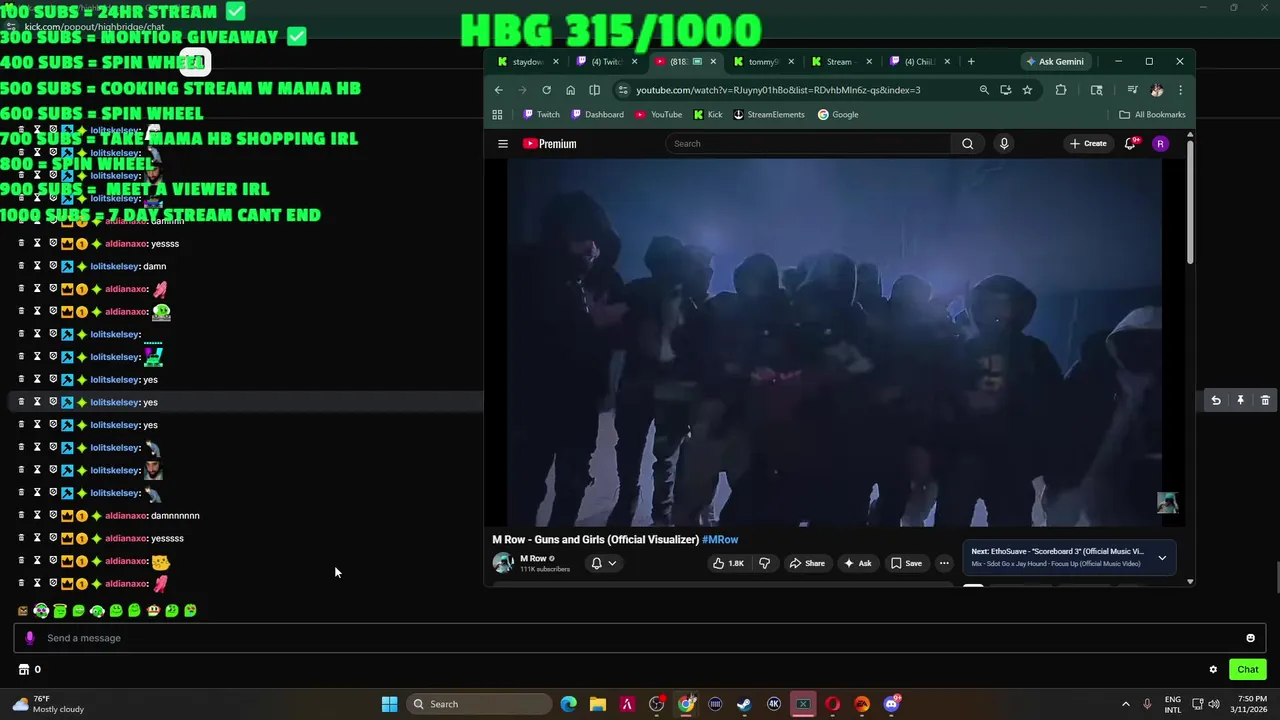Click the #MRow hashtag link

[x=720, y=540]
